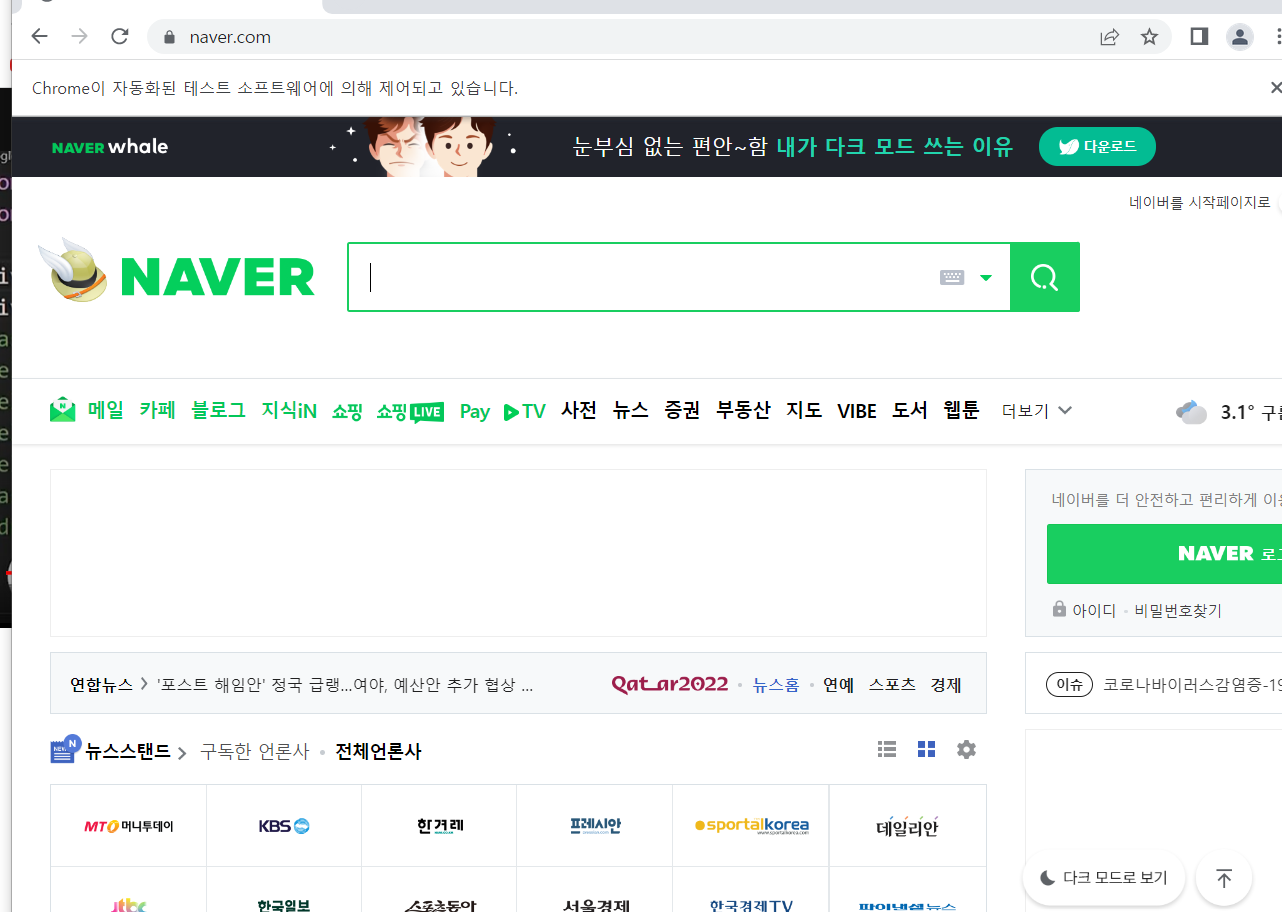Viewport: 1282px width, 912px height.
Task: Click the green NAVER login button
Action: 1164,554
